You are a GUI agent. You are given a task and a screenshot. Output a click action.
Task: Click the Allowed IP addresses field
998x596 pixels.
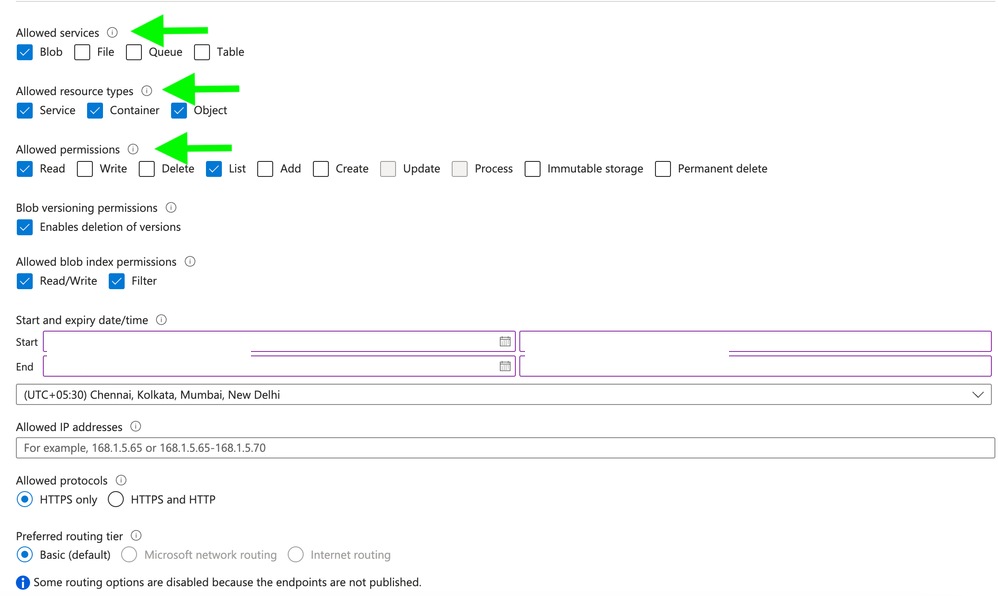coord(505,448)
